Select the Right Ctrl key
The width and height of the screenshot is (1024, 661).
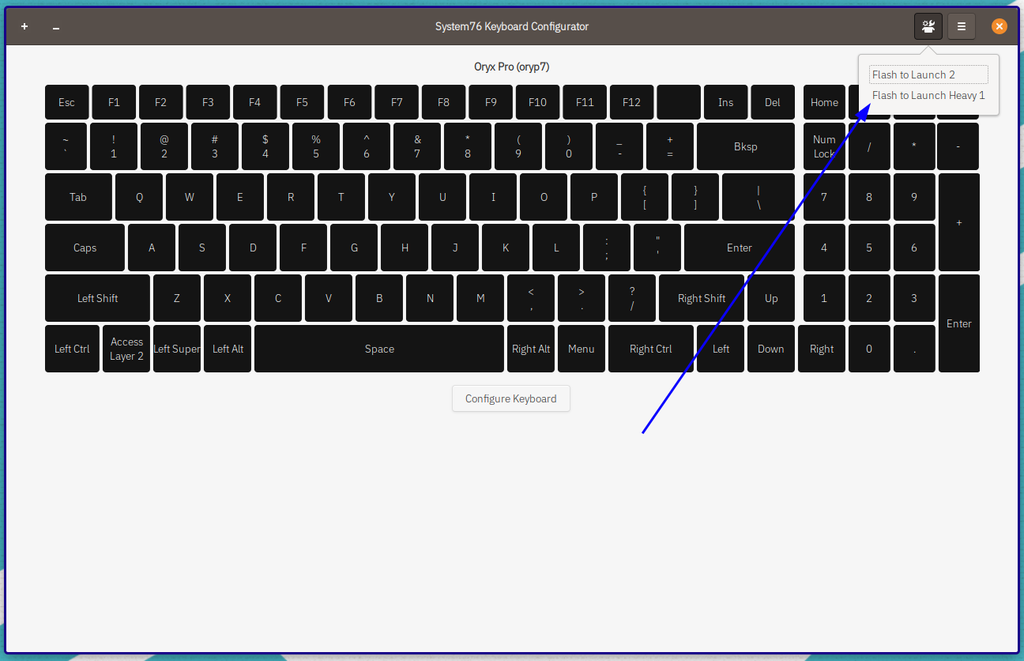650,348
